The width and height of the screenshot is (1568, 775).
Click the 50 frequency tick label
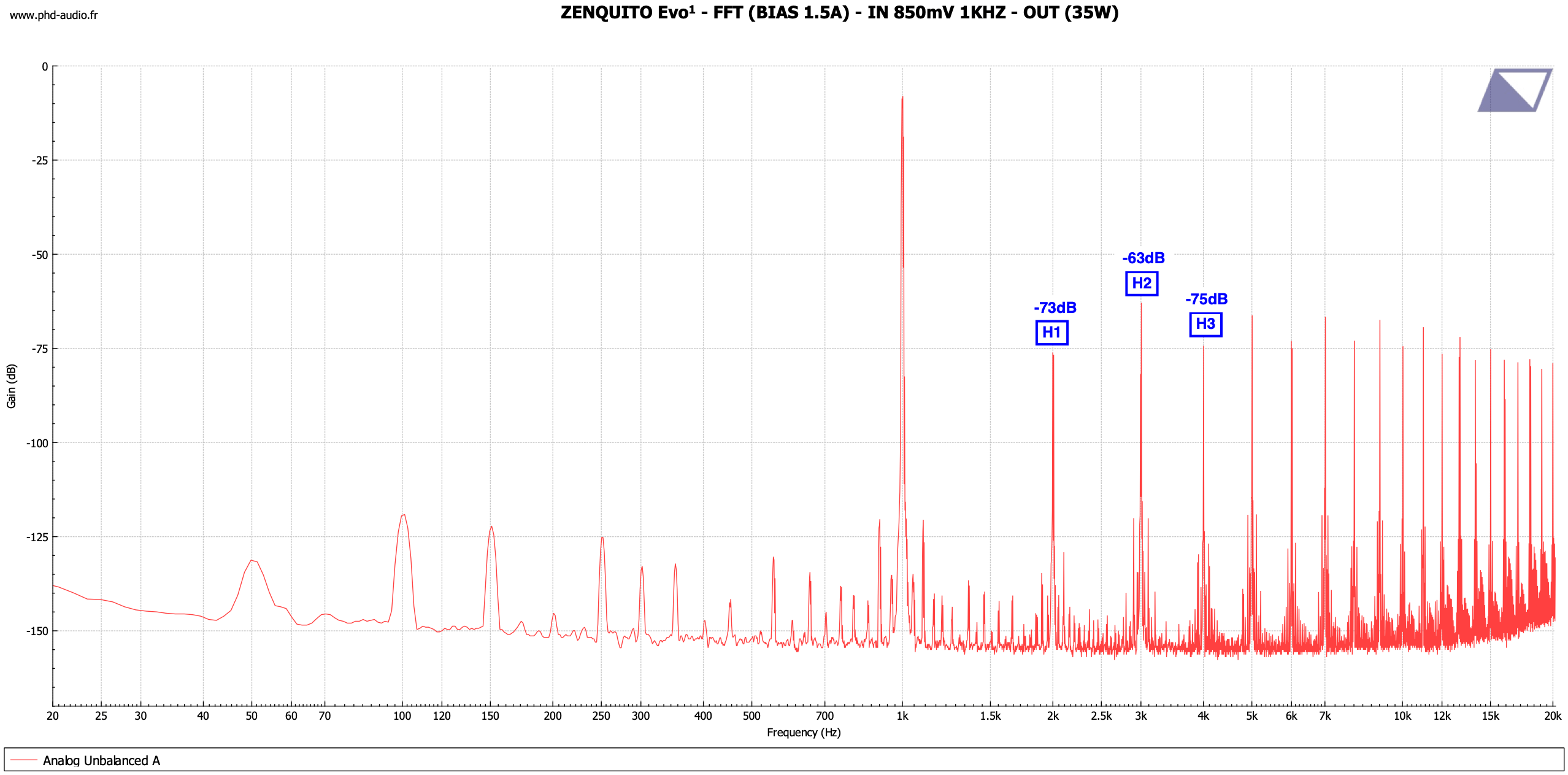[252, 715]
